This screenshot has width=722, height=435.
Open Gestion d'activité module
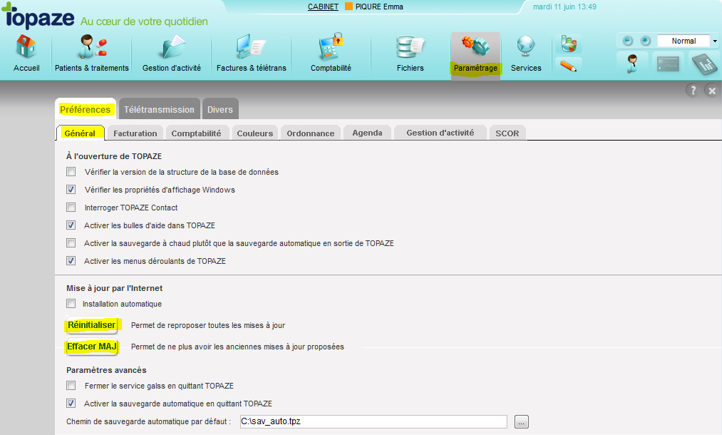click(171, 54)
